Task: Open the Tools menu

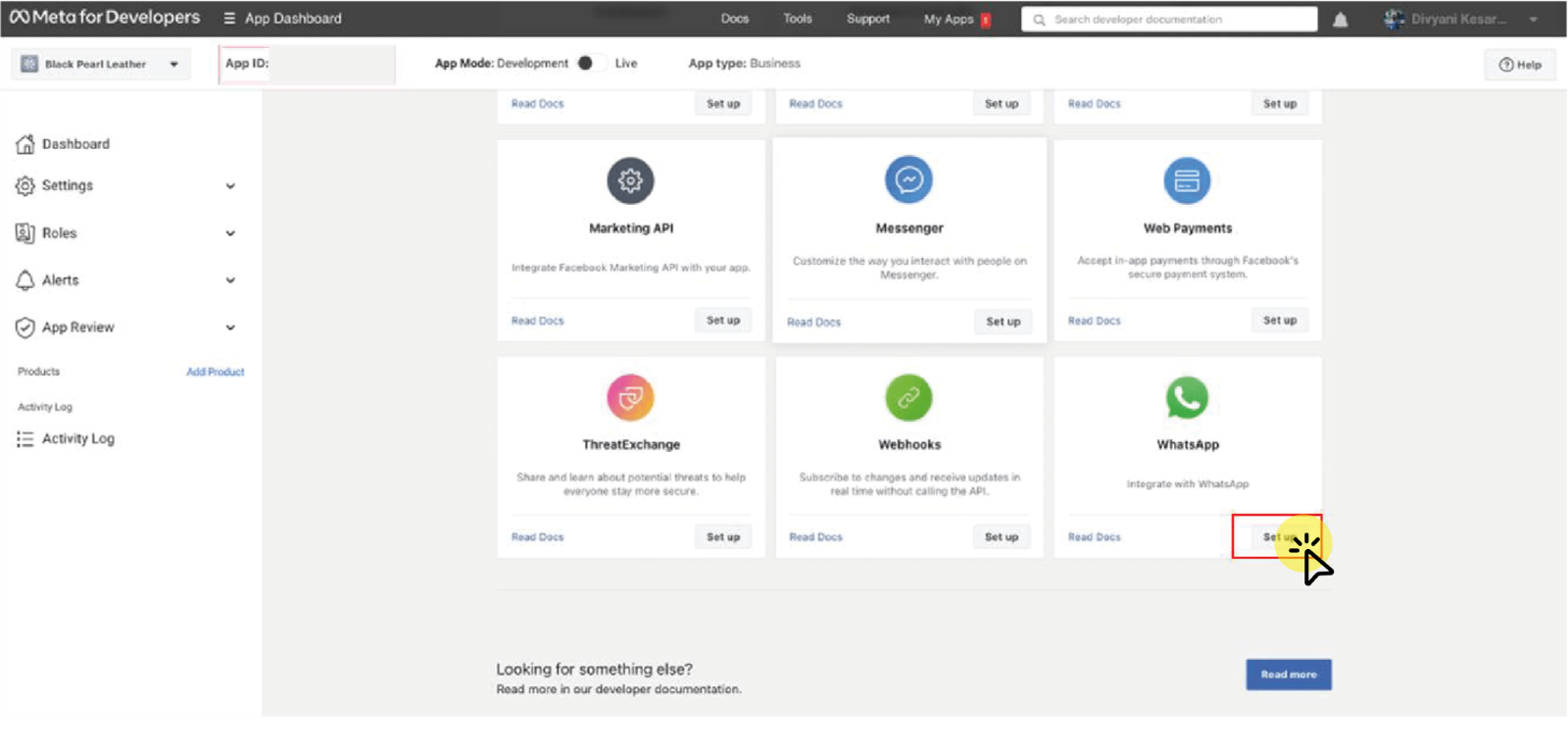Action: (798, 19)
